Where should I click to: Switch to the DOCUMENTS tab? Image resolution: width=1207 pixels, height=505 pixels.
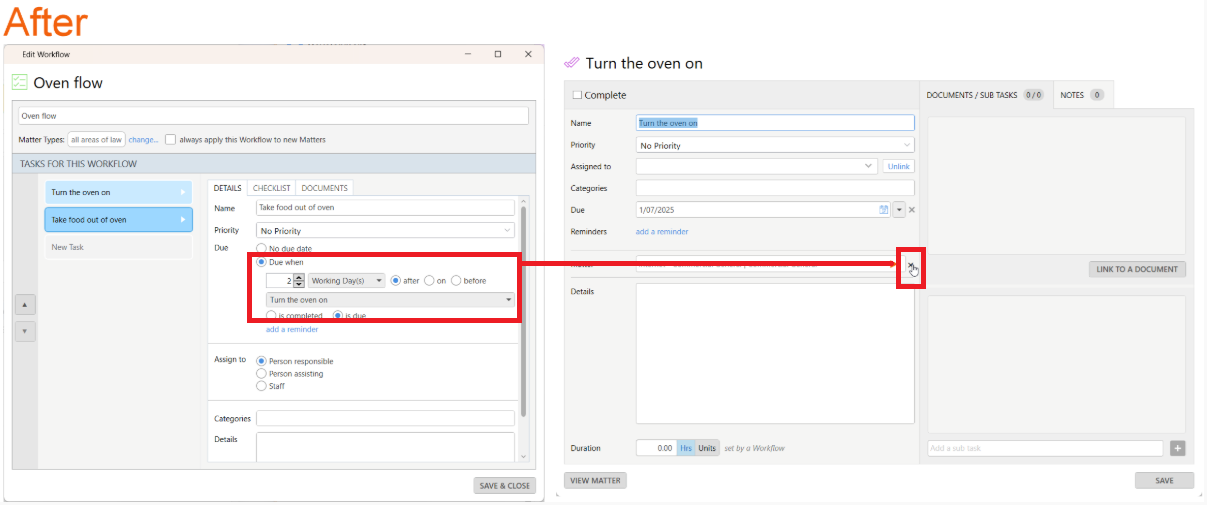click(x=325, y=188)
